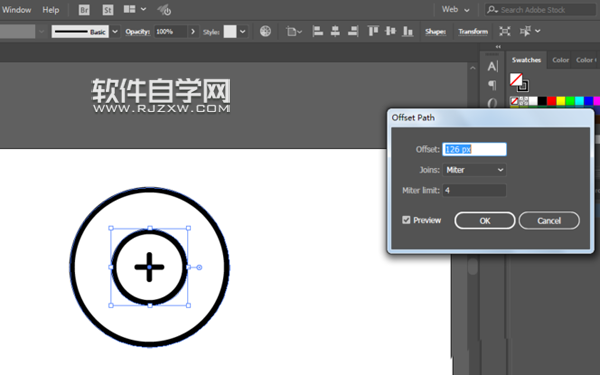This screenshot has width=600, height=375.
Task: Click Vertical Align Top icon
Action: (373, 31)
